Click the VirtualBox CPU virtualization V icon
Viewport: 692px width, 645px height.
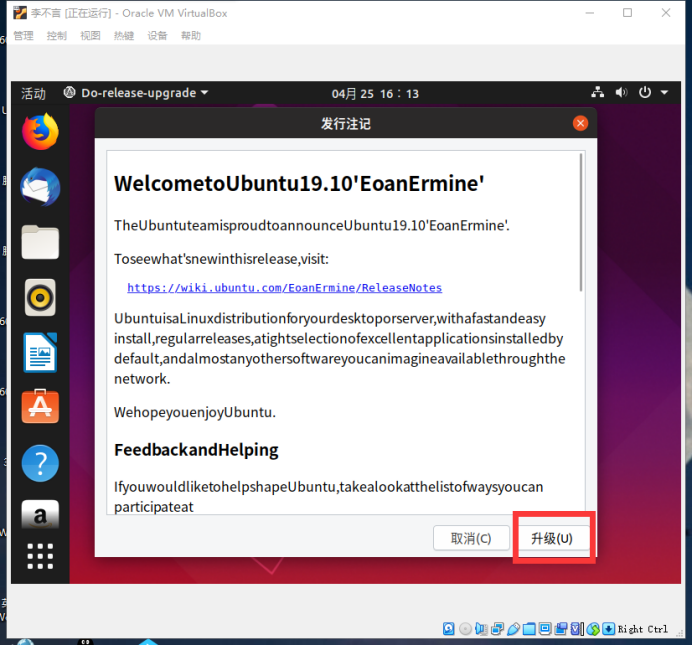coord(576,629)
